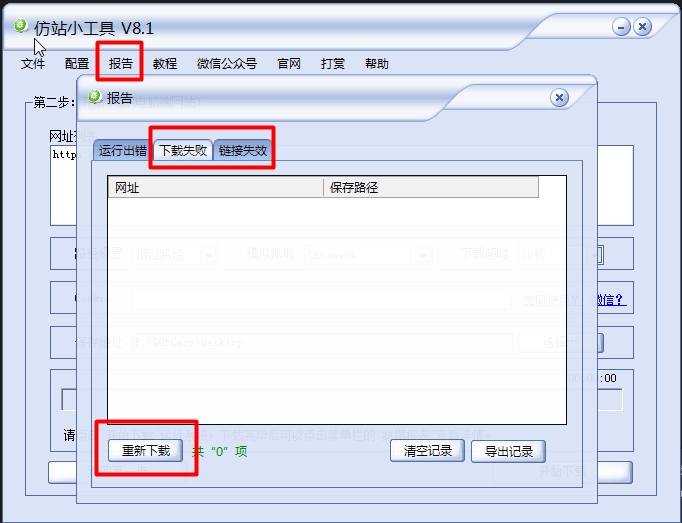The width and height of the screenshot is (682, 523).
Task: Close the 报告 dialog
Action: (x=559, y=97)
